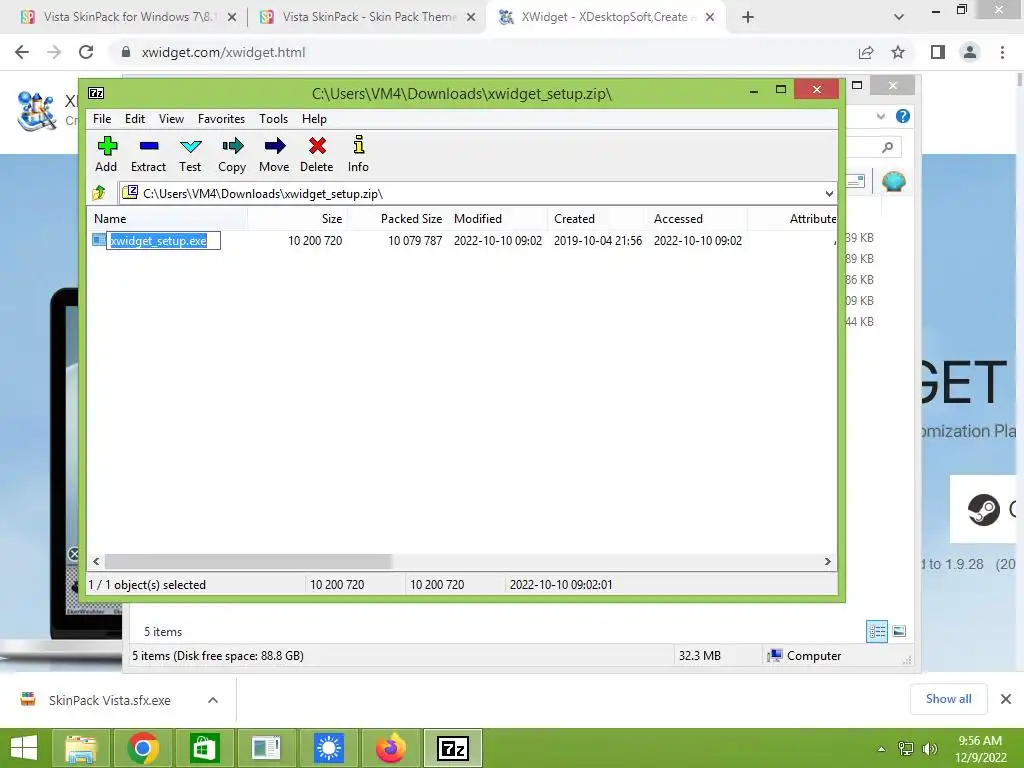
Task: Click the Explorer help question mark icon
Action: pyautogui.click(x=903, y=116)
